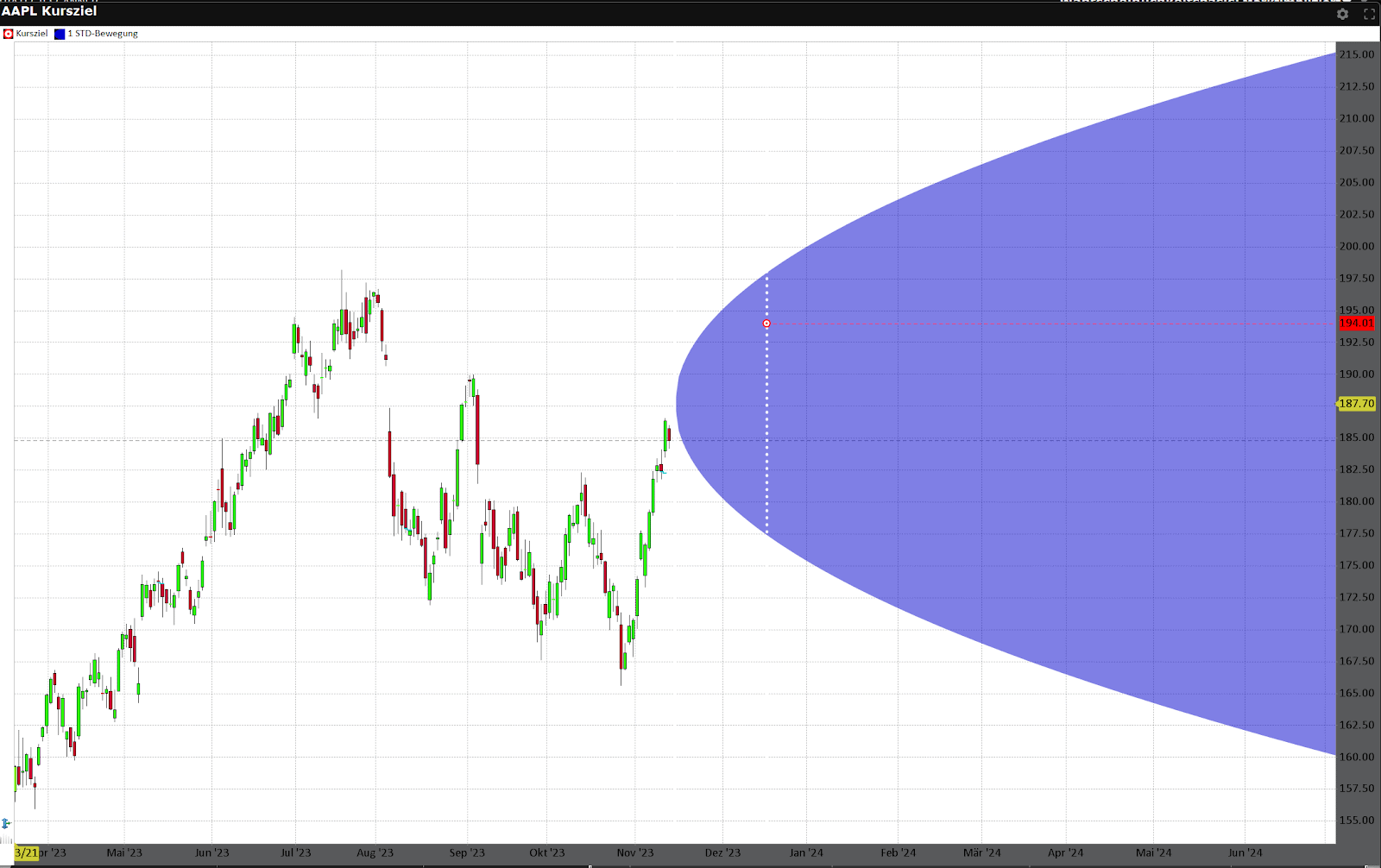
Task: Click the 200.00 price axis label
Action: tap(1356, 246)
